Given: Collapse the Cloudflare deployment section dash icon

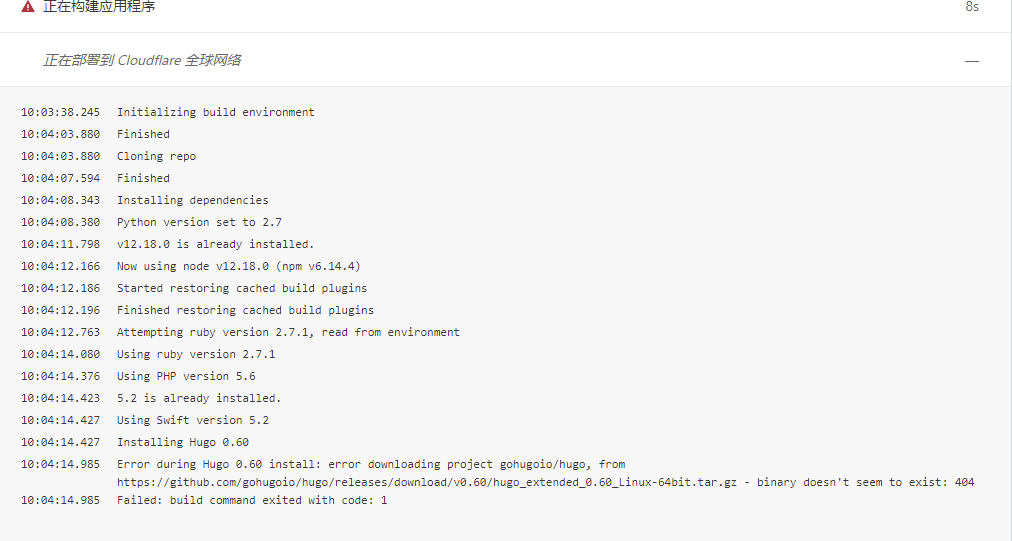Looking at the screenshot, I should (x=971, y=61).
